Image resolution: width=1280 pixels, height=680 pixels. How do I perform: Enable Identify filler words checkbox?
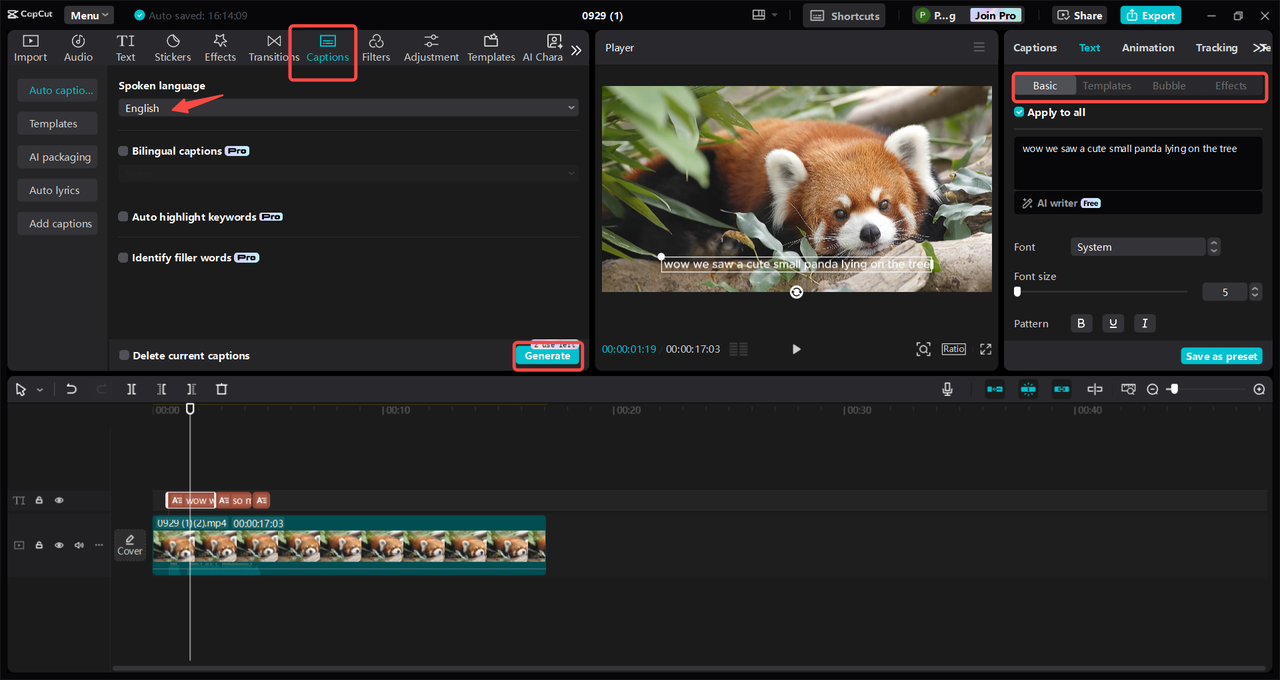[123, 258]
